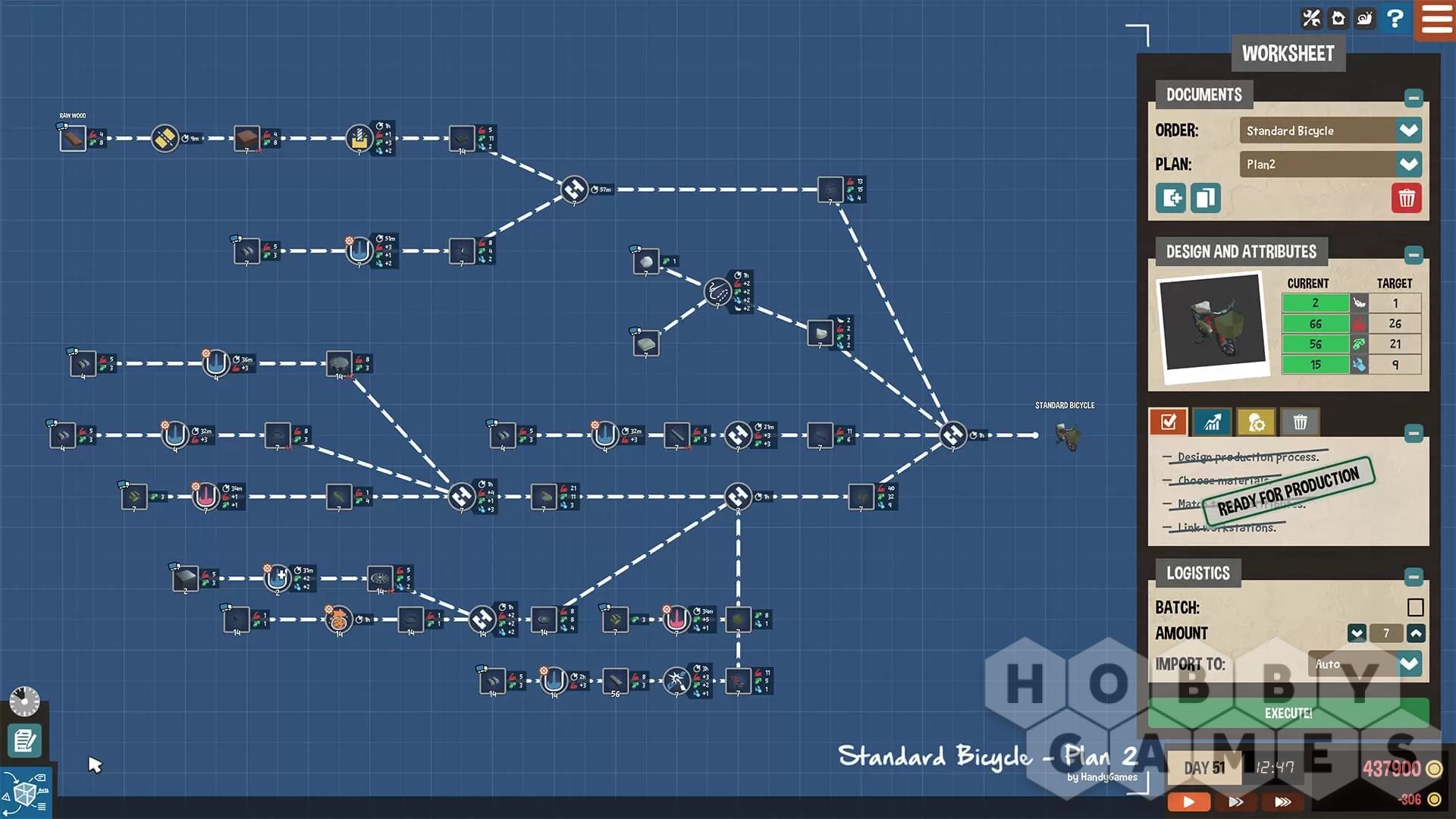This screenshot has height=819, width=1456.
Task: Click the red delete plan trash icon
Action: click(1407, 199)
